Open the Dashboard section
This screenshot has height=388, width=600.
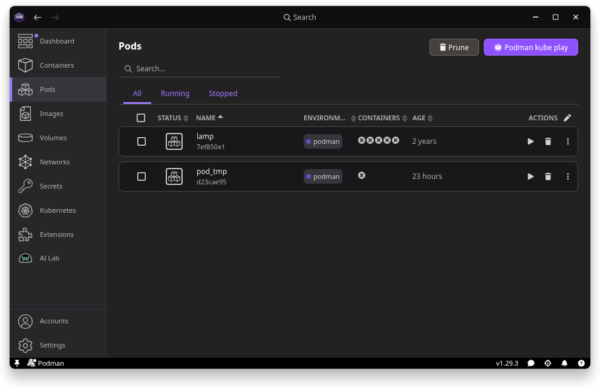pyautogui.click(x=57, y=41)
